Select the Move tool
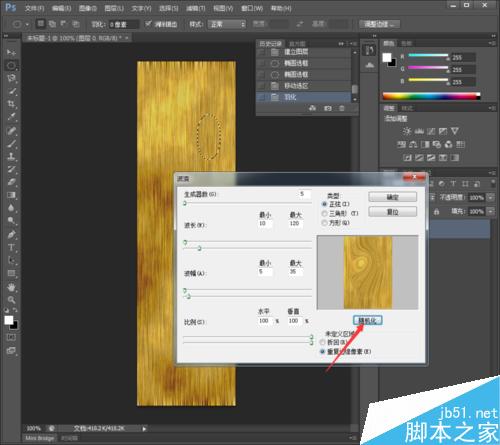 (11, 52)
